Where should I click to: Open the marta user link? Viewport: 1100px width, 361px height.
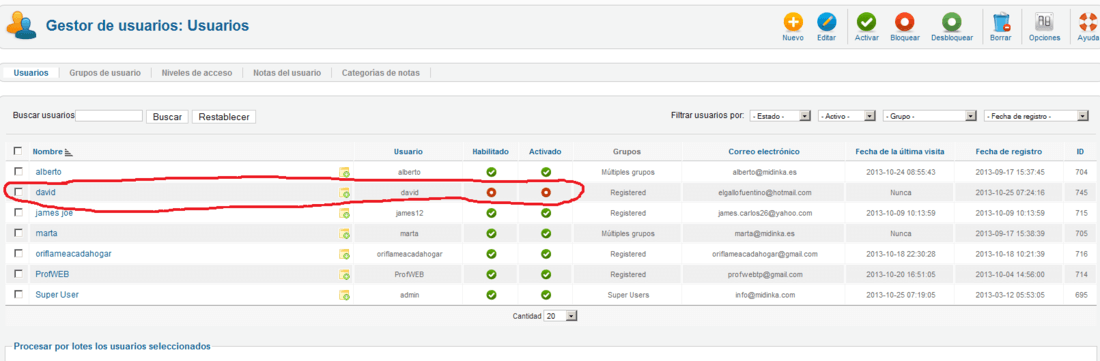[x=46, y=233]
